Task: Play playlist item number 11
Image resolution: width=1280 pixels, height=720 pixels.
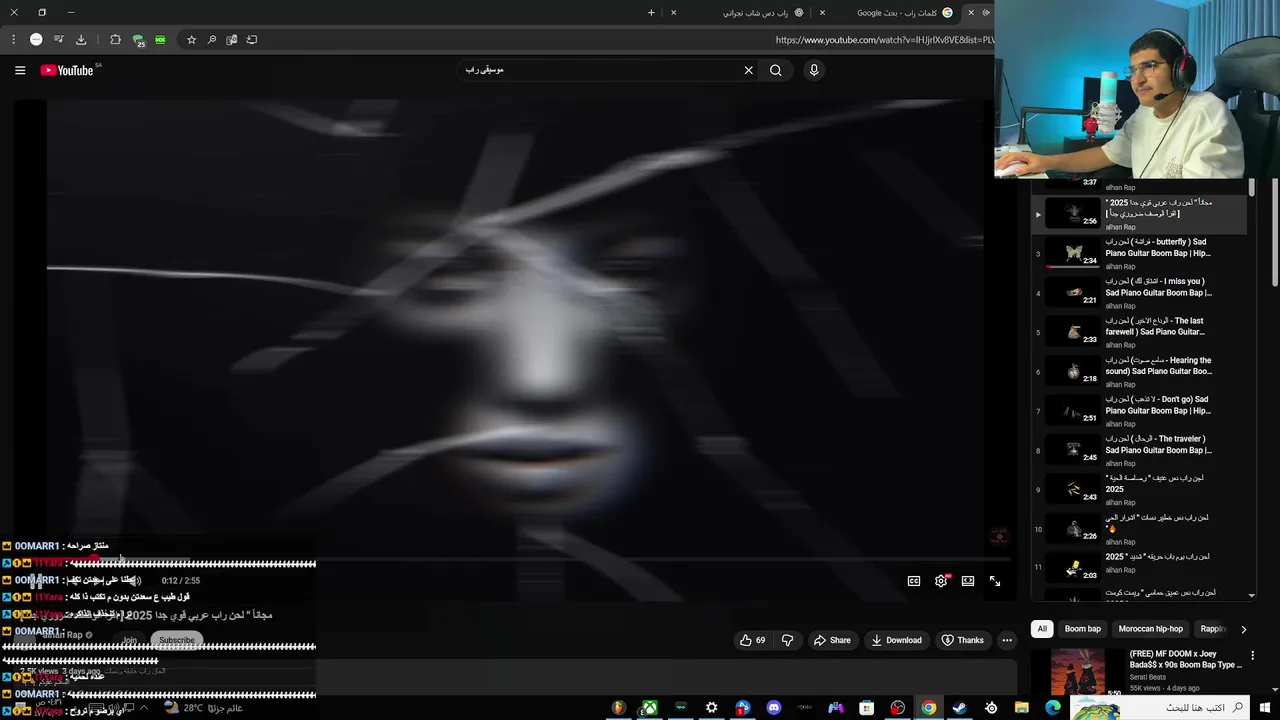Action: point(1140,566)
